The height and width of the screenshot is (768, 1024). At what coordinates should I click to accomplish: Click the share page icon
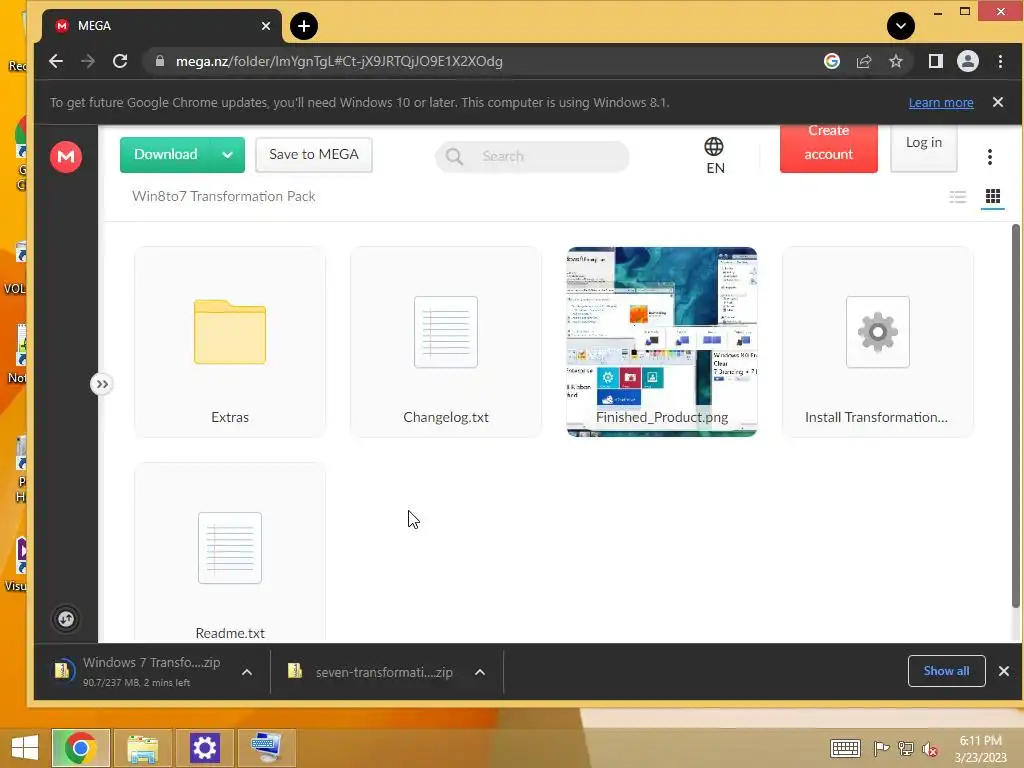coord(864,61)
